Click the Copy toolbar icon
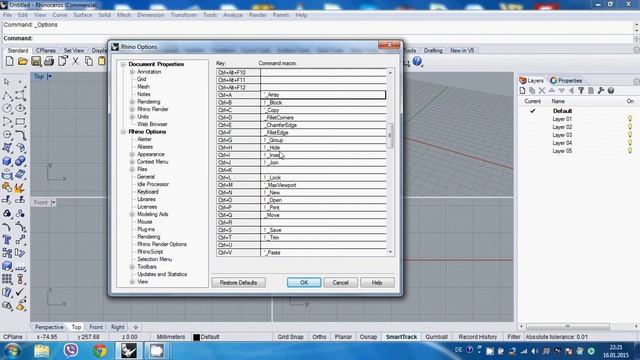The image size is (640, 360). tap(89, 62)
